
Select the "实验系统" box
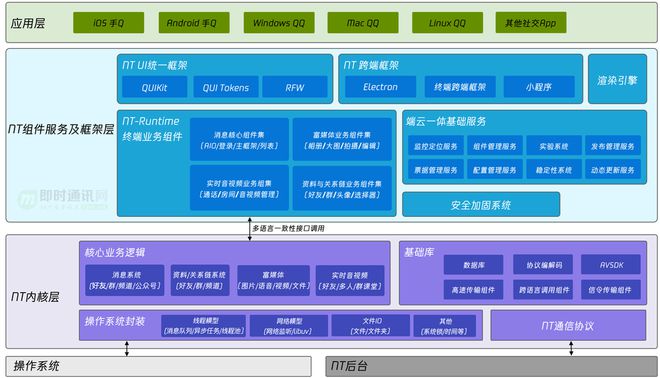(554, 146)
